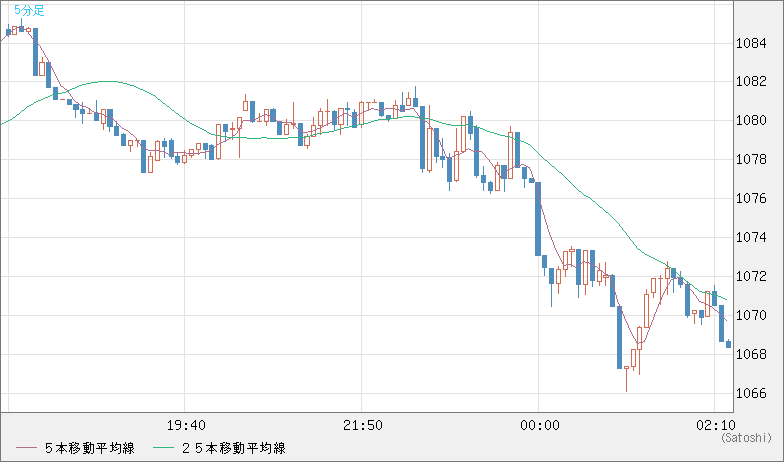Click the 1072 price axis label
The image size is (784, 462).
point(751,276)
